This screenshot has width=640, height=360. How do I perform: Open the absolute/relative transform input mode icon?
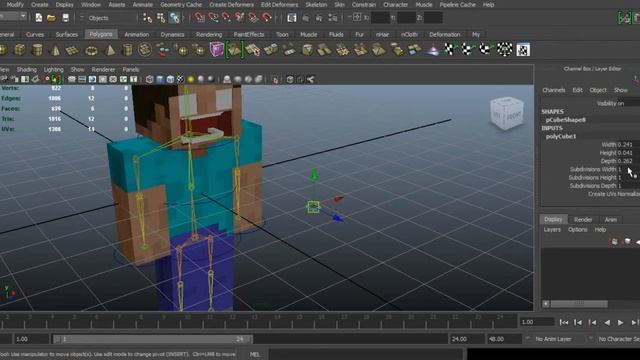[356, 18]
